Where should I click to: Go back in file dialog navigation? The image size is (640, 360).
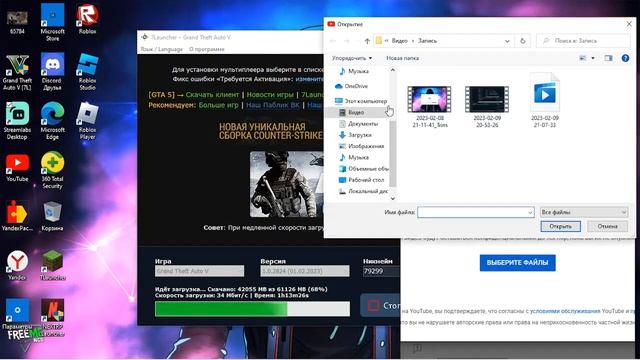tap(333, 41)
